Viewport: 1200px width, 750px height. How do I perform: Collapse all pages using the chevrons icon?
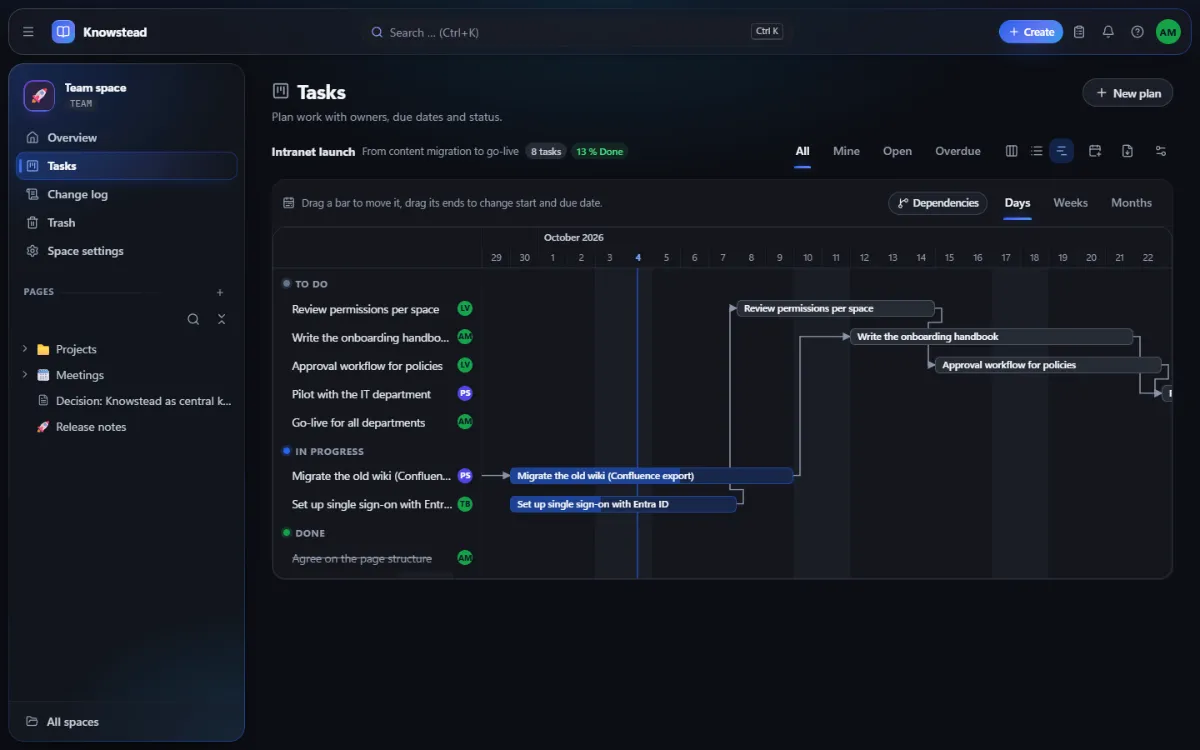click(x=221, y=319)
